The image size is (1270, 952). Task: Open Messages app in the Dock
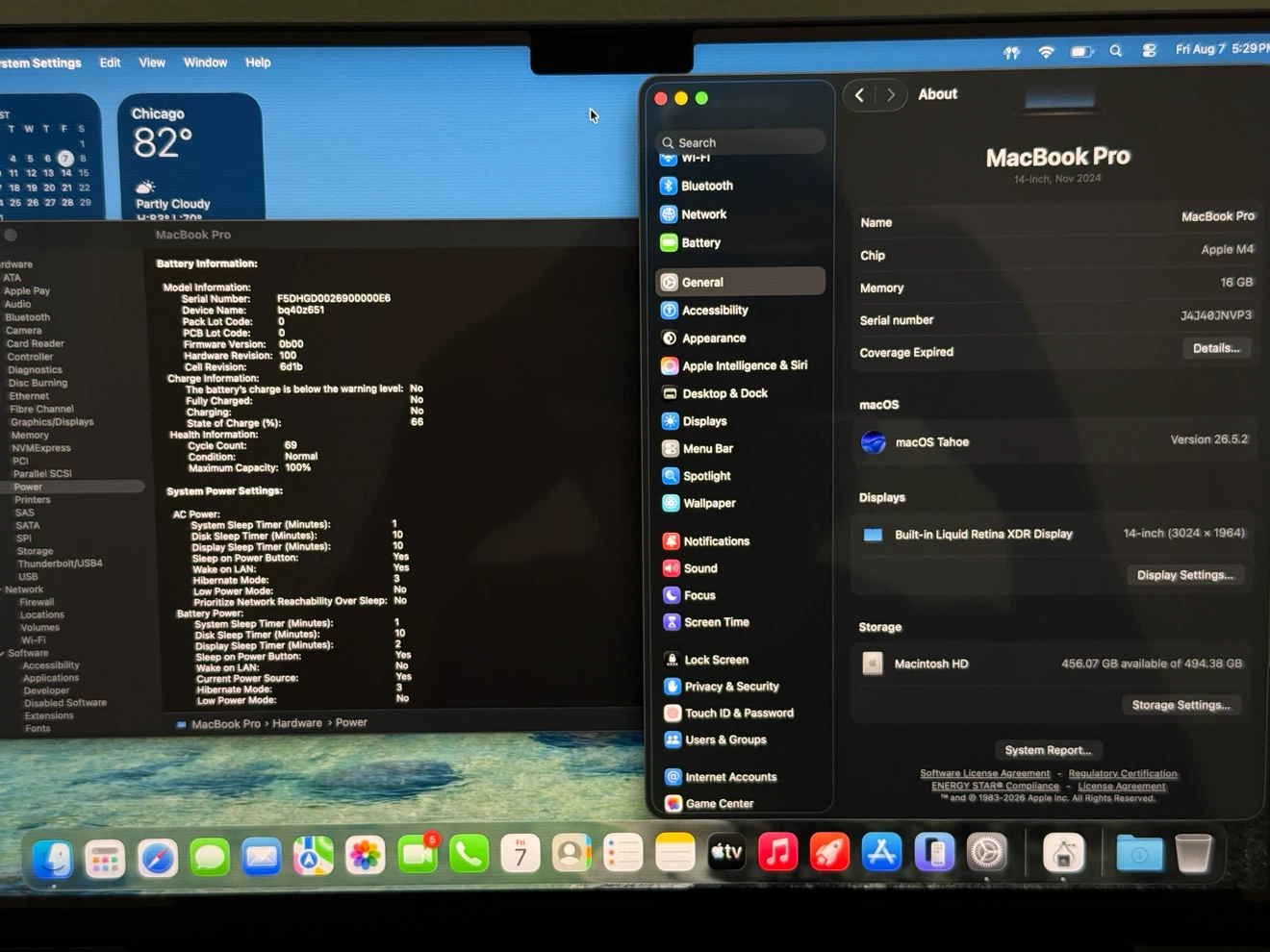pyautogui.click(x=209, y=857)
